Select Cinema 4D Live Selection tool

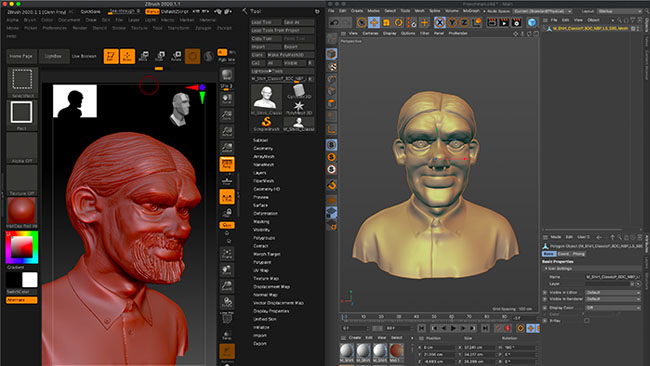tap(361, 22)
